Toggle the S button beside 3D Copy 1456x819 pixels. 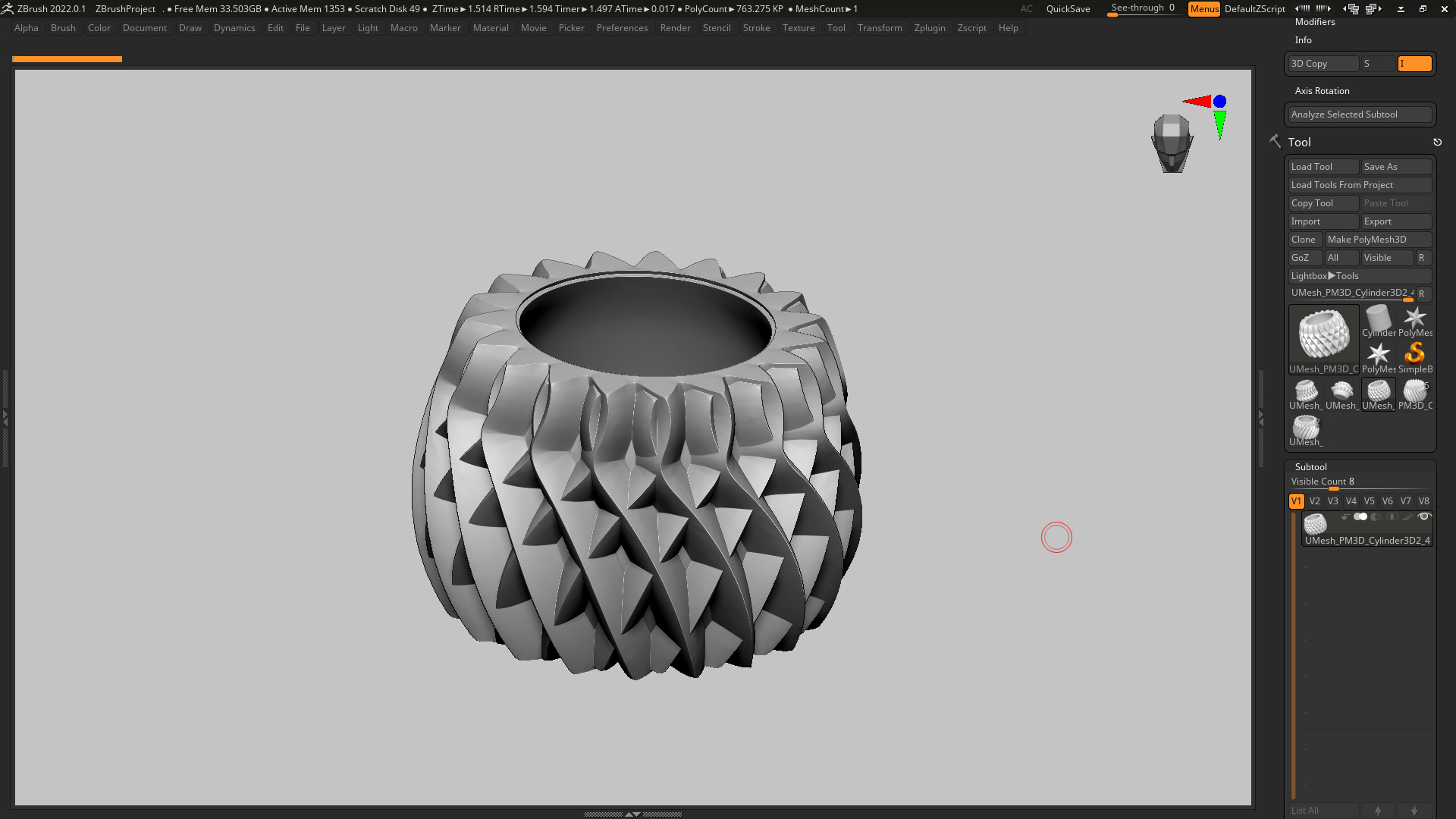tap(1379, 64)
